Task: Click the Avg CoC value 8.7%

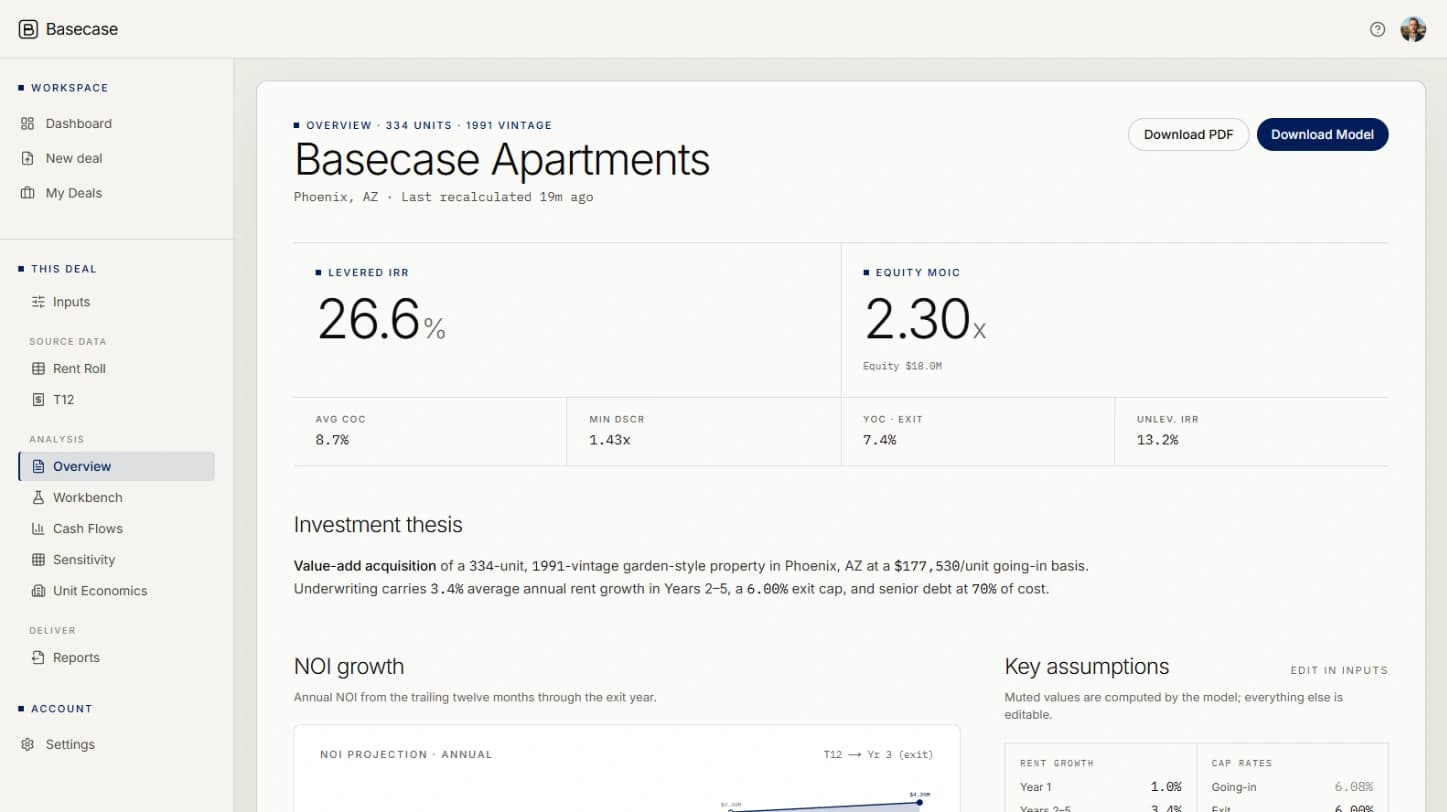Action: click(x=332, y=440)
